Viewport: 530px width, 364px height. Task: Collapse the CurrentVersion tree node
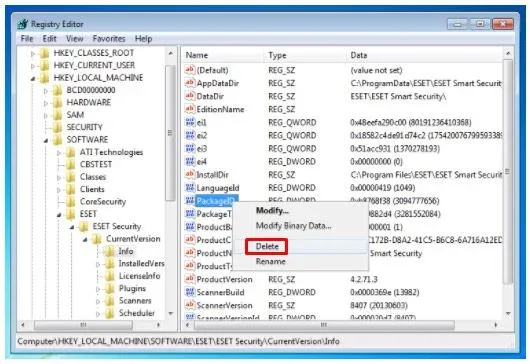tap(85, 240)
